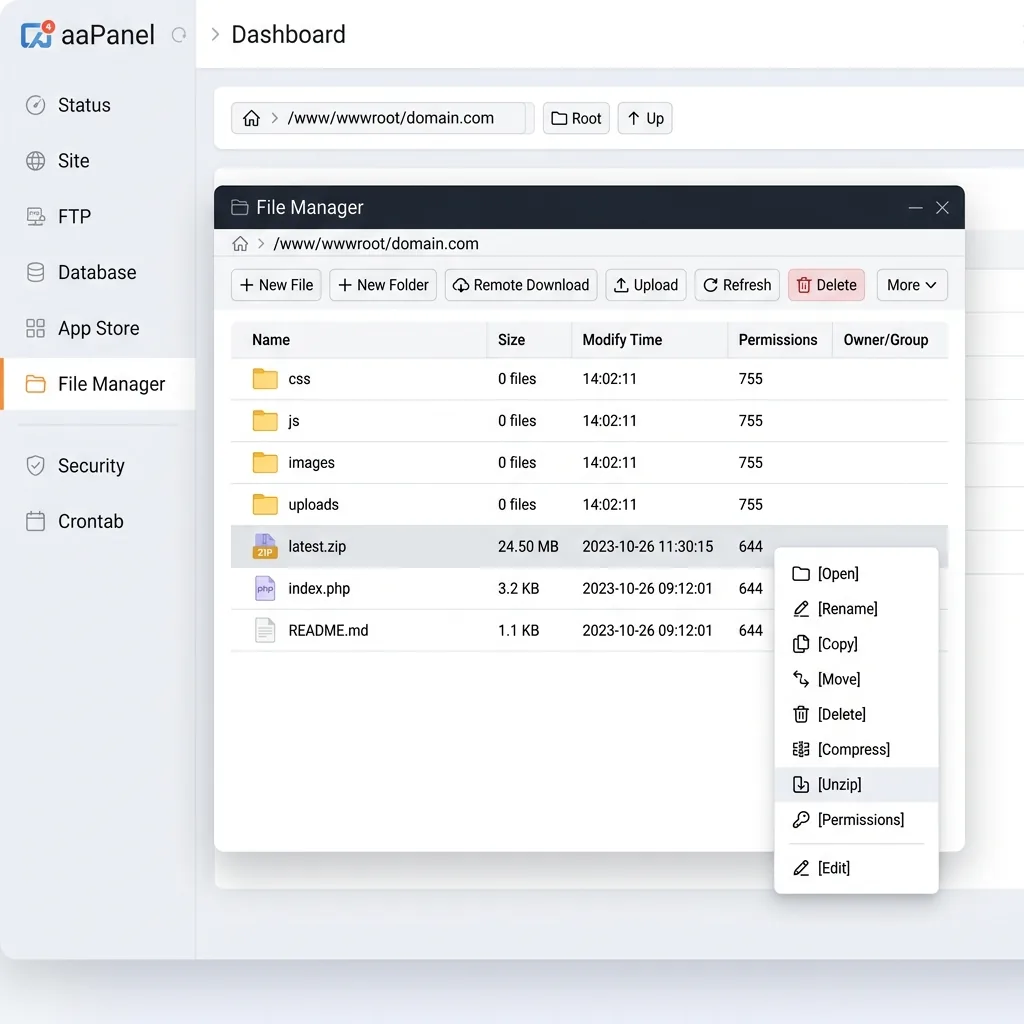Screen dimensions: 1024x1024
Task: Click the js folder icon
Action: [265, 421]
